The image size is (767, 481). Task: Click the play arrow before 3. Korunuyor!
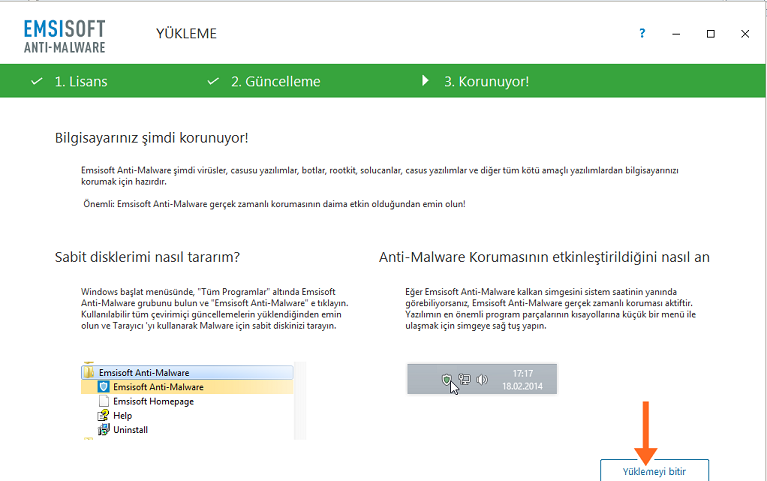click(425, 80)
